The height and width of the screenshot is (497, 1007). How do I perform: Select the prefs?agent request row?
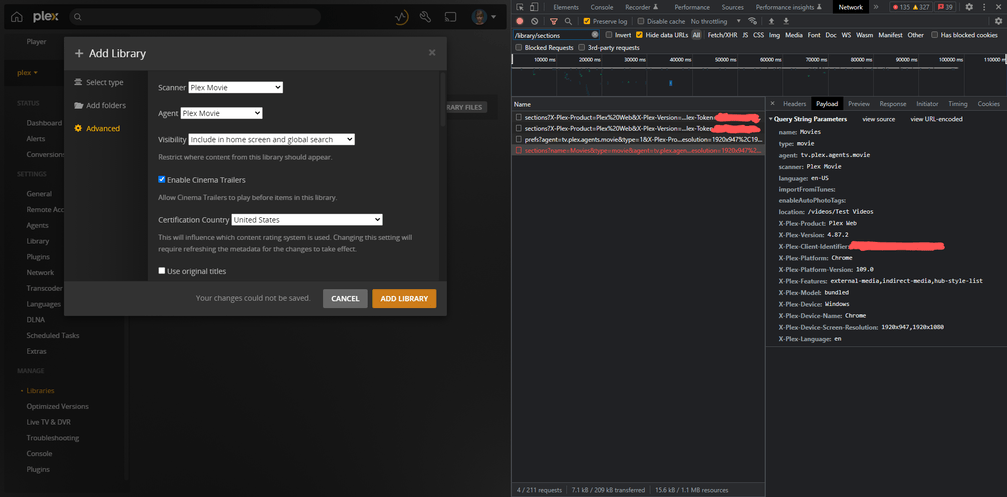point(638,139)
